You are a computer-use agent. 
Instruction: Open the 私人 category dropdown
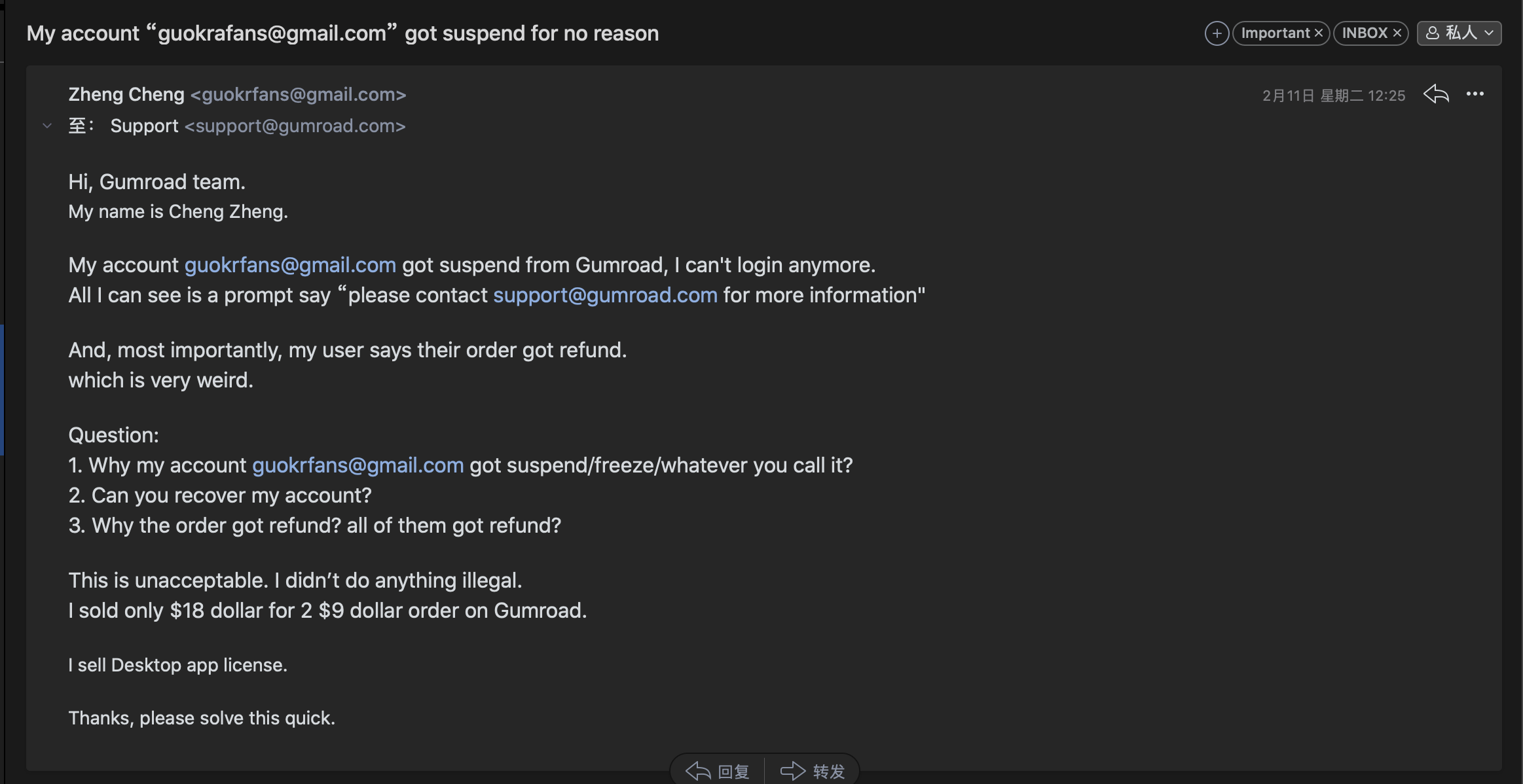coord(1459,33)
